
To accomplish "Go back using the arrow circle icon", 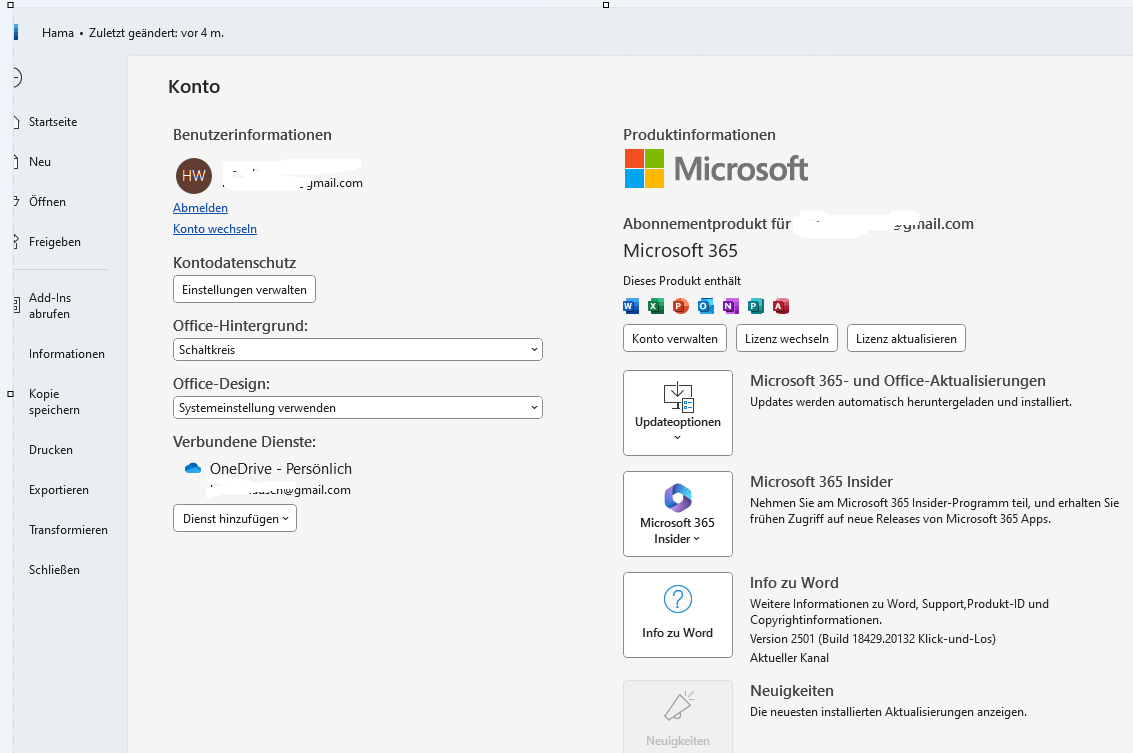I will pyautogui.click(x=17, y=77).
